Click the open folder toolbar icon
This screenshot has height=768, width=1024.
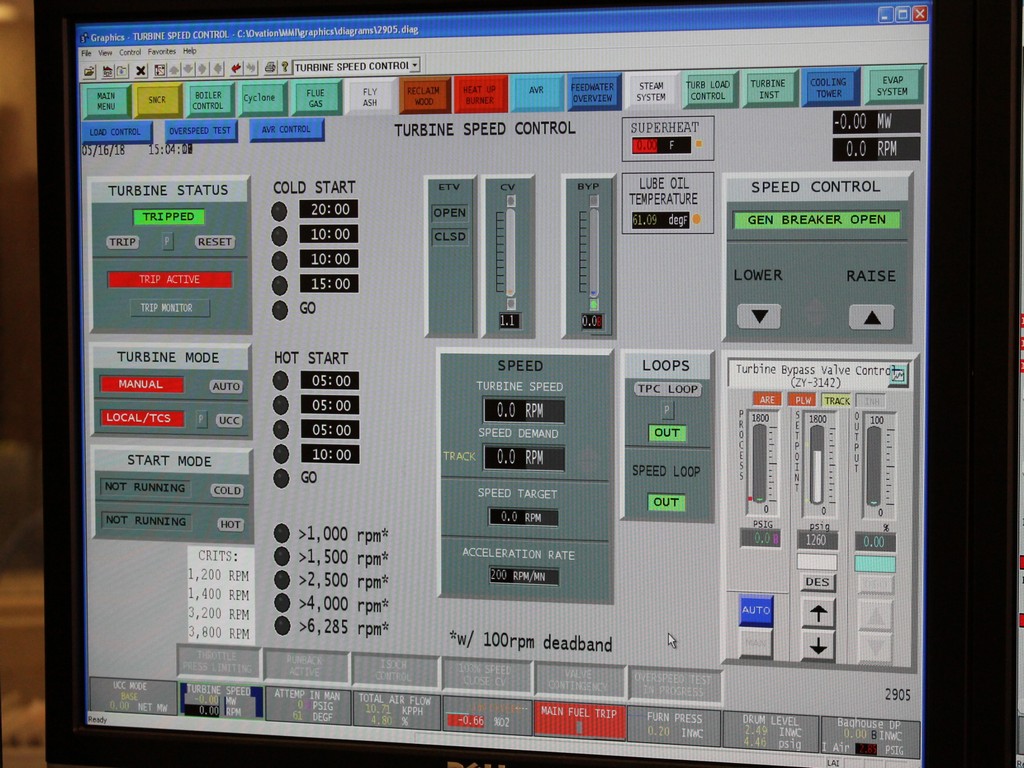pos(90,70)
